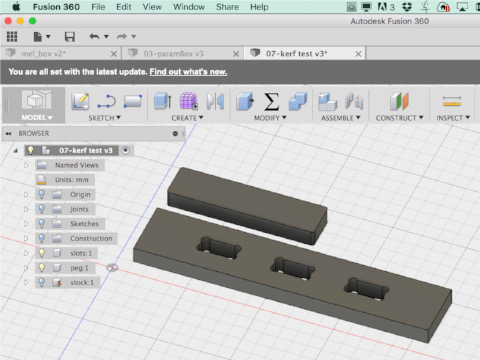The width and height of the screenshot is (480, 360).
Task: Expand the Sketches folder
Action: click(x=26, y=224)
